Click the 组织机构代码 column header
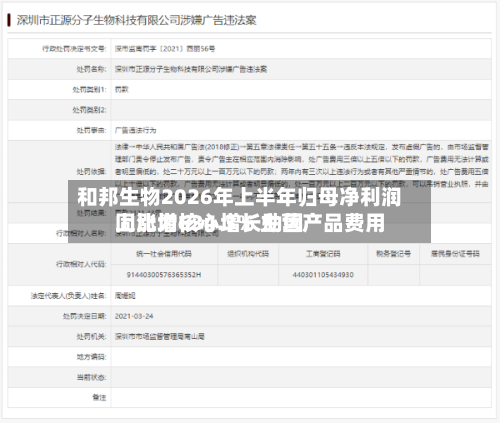 click(248, 254)
